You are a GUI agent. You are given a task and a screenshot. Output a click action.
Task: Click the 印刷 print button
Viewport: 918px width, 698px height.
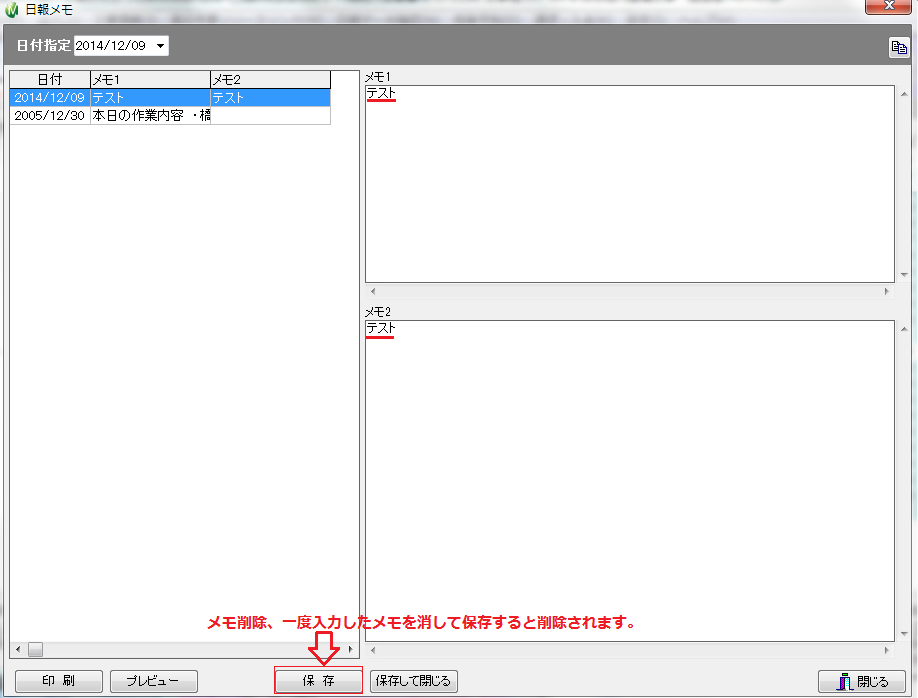point(59,681)
